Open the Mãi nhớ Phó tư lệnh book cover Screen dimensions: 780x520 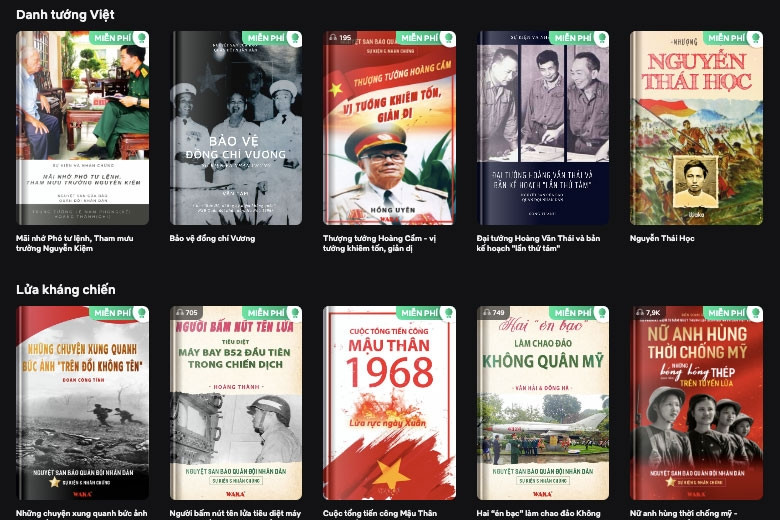(82, 128)
